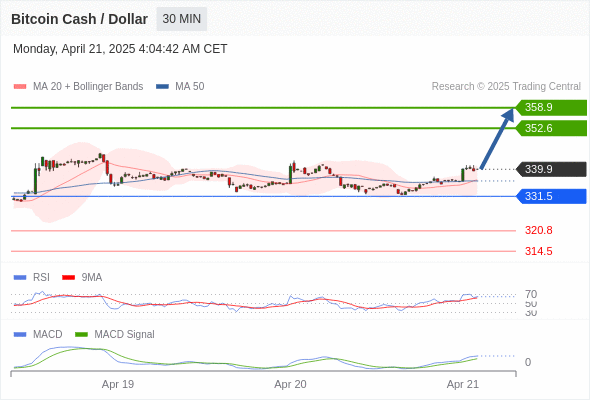Click Research © 2025 Trading Central credit

pos(506,87)
